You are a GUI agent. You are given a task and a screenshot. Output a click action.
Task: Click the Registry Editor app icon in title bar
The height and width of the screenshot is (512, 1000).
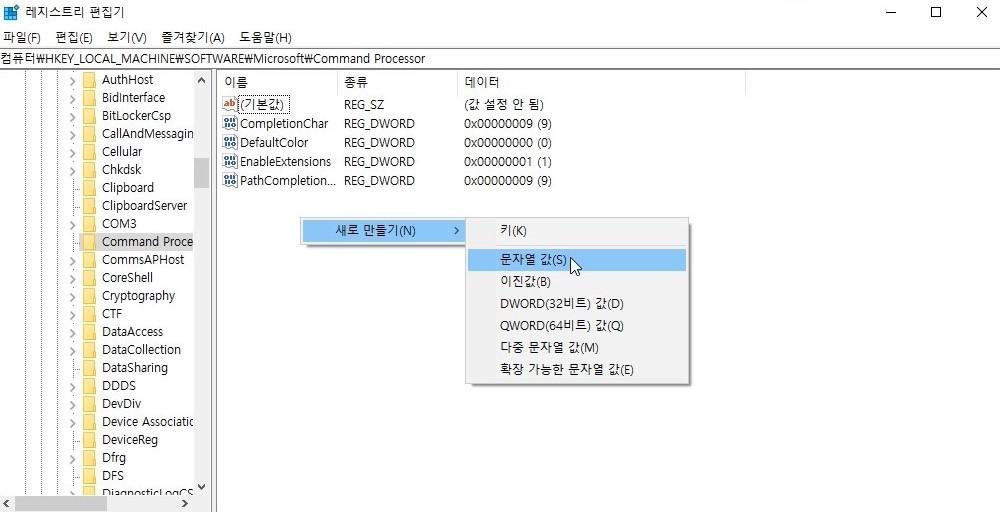click(11, 11)
